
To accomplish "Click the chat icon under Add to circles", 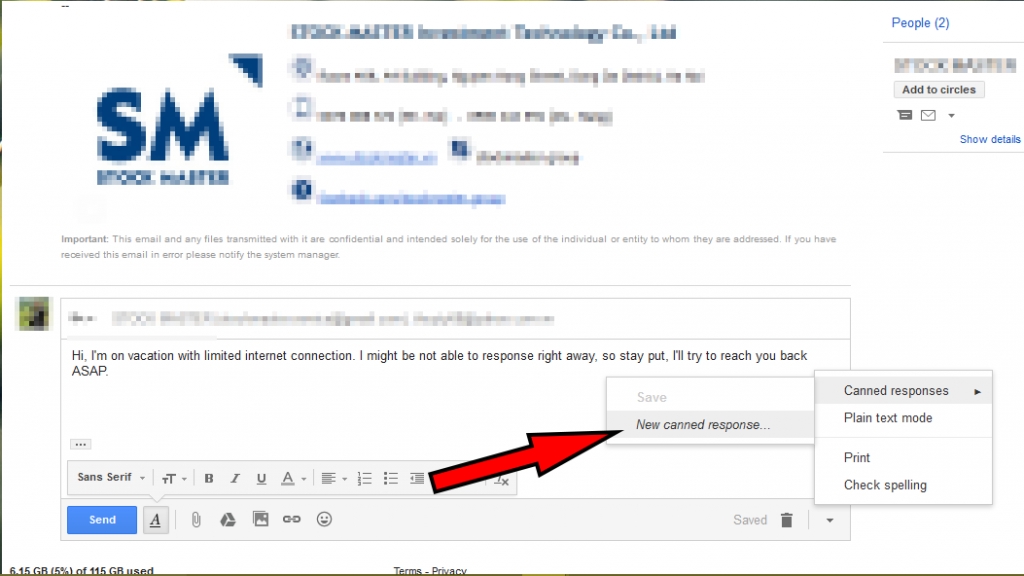I will coord(904,116).
